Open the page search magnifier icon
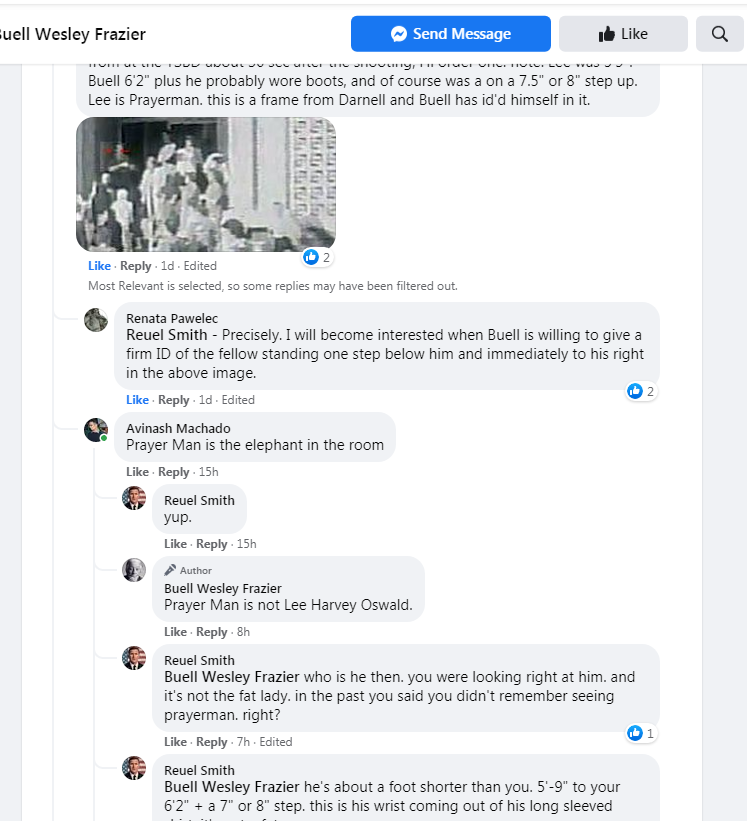The height and width of the screenshot is (821, 747). coord(719,34)
